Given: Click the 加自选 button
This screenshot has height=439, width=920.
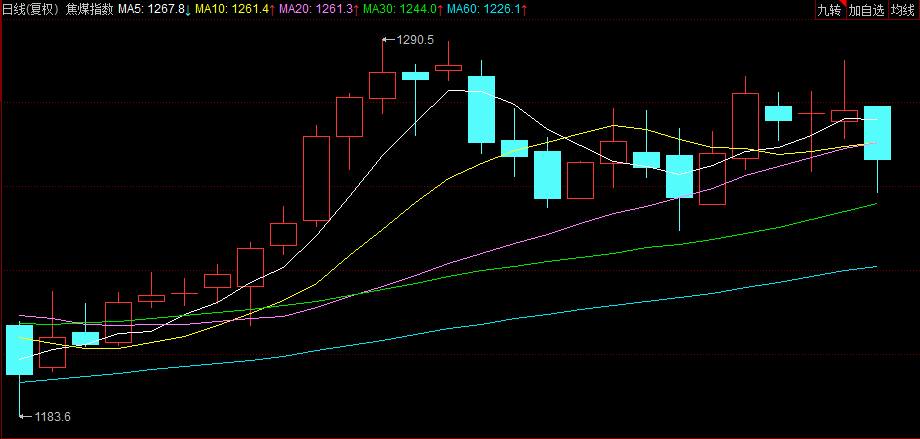Looking at the screenshot, I should click(867, 10).
